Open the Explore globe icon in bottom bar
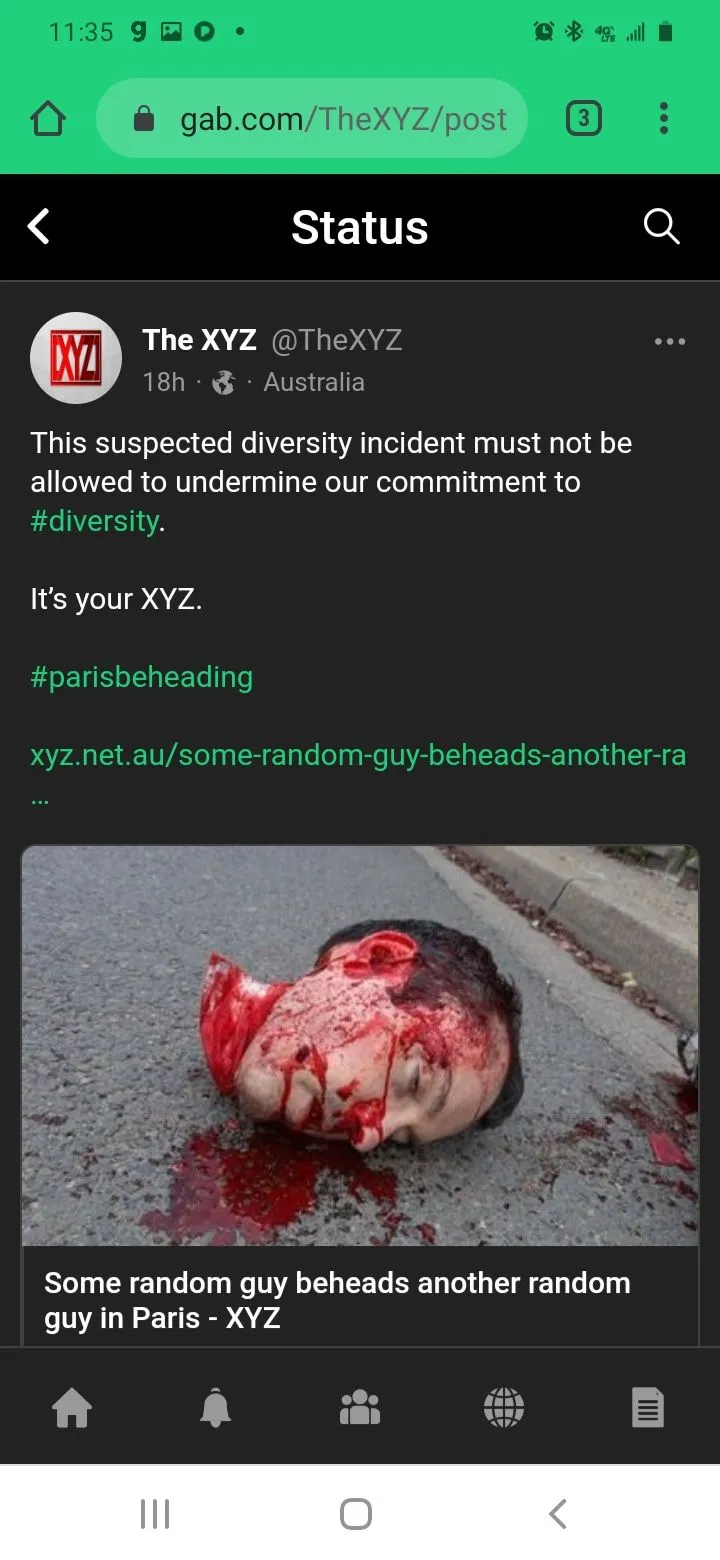The height and width of the screenshot is (1560, 720). [x=504, y=1408]
